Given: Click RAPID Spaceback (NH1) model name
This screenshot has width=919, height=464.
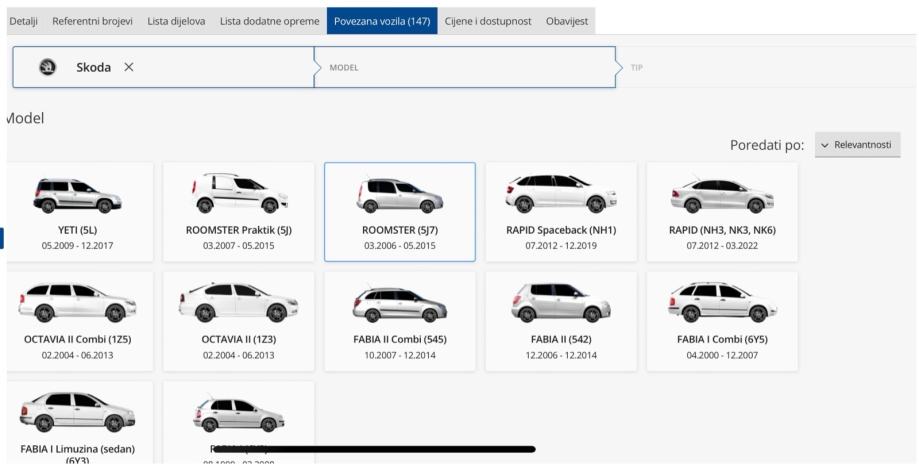Looking at the screenshot, I should pyautogui.click(x=561, y=230).
